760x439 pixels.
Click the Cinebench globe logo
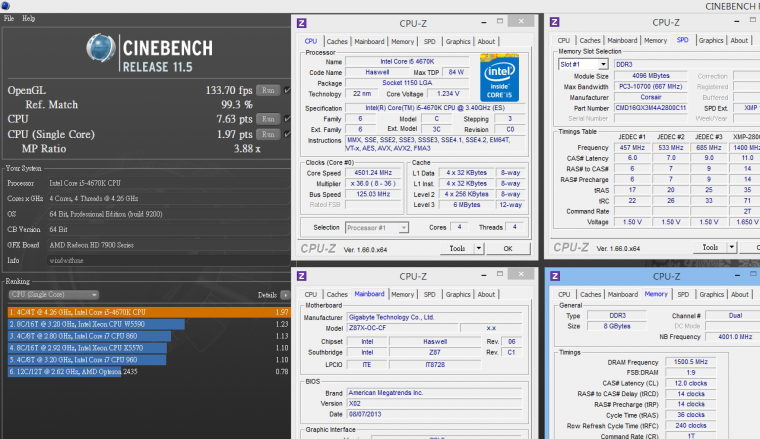tap(101, 48)
